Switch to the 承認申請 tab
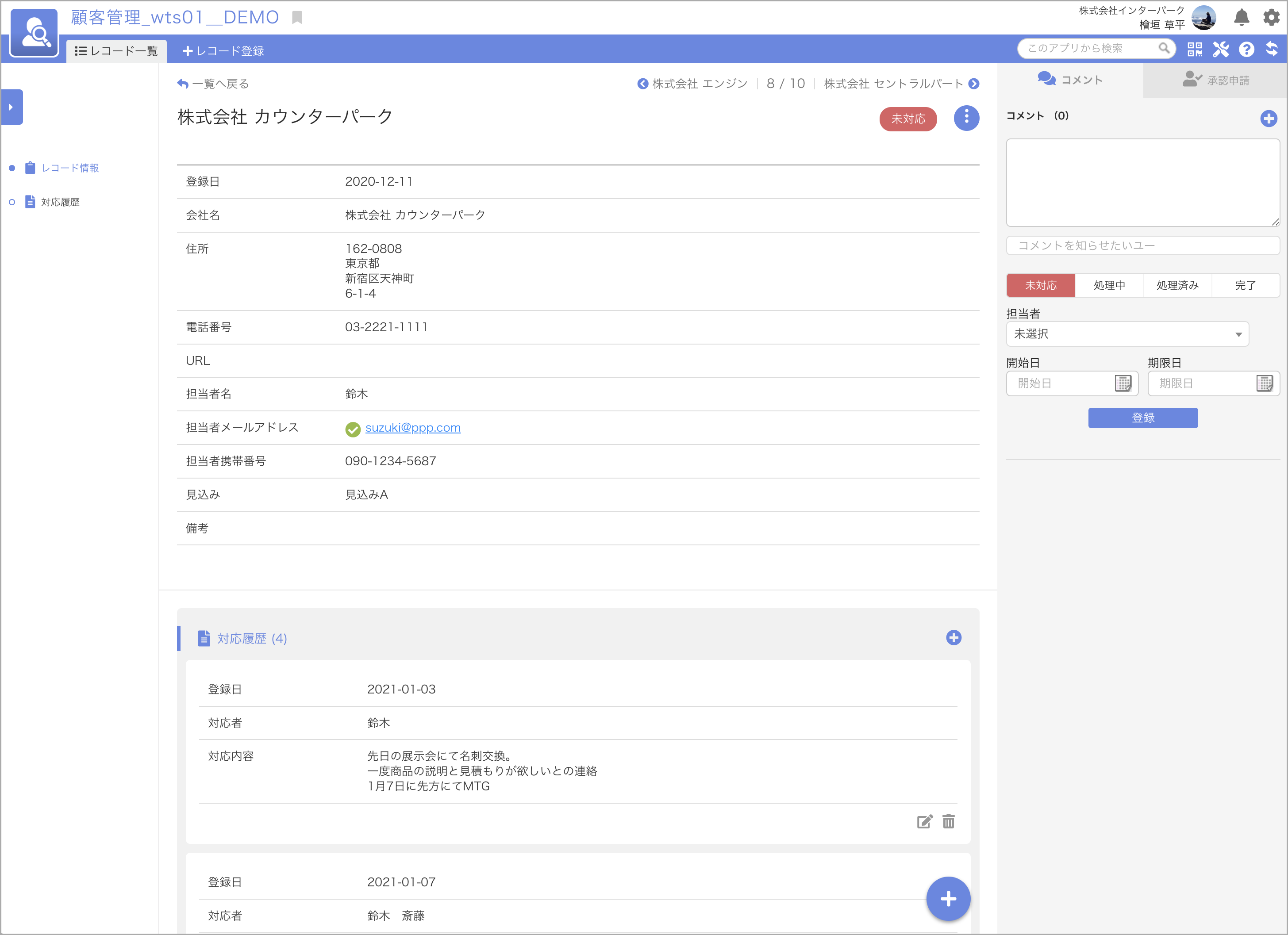1288x935 pixels. (1215, 80)
